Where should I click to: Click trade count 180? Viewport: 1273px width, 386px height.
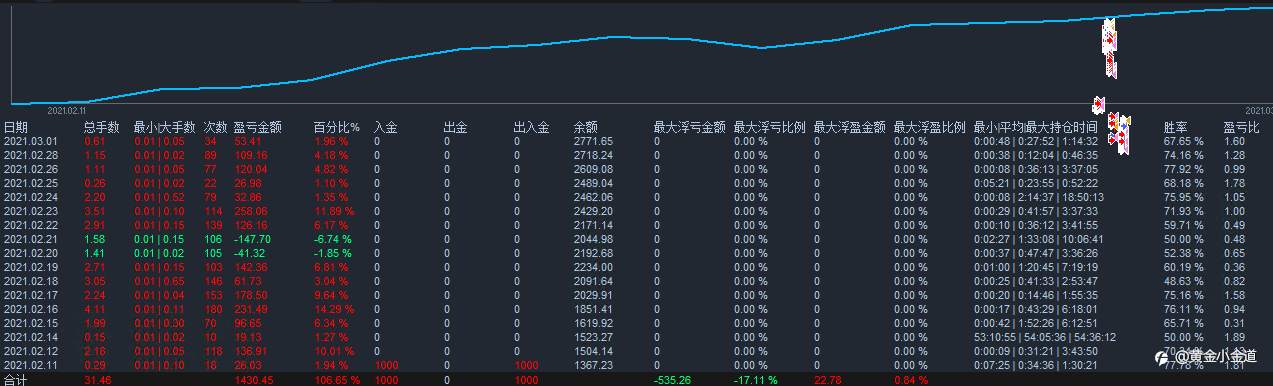[212, 309]
